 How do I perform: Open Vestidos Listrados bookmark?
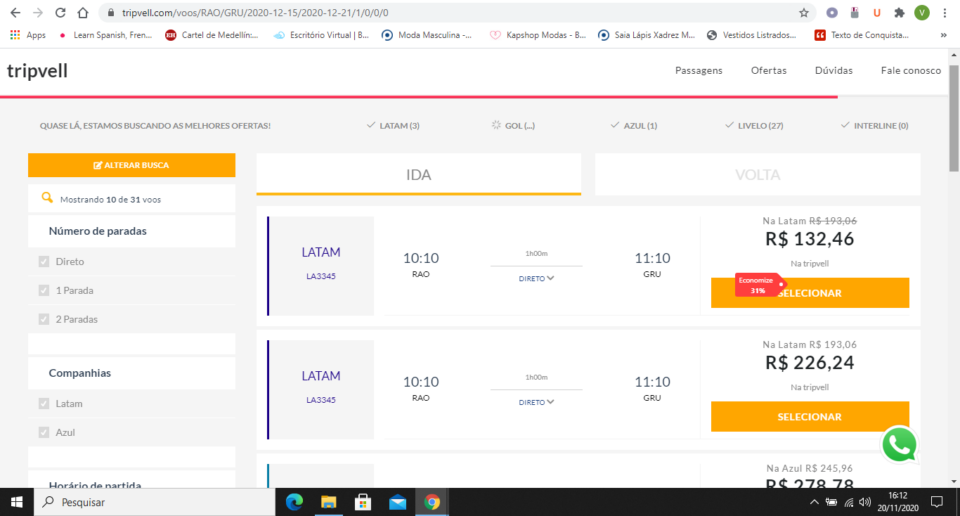click(751, 35)
